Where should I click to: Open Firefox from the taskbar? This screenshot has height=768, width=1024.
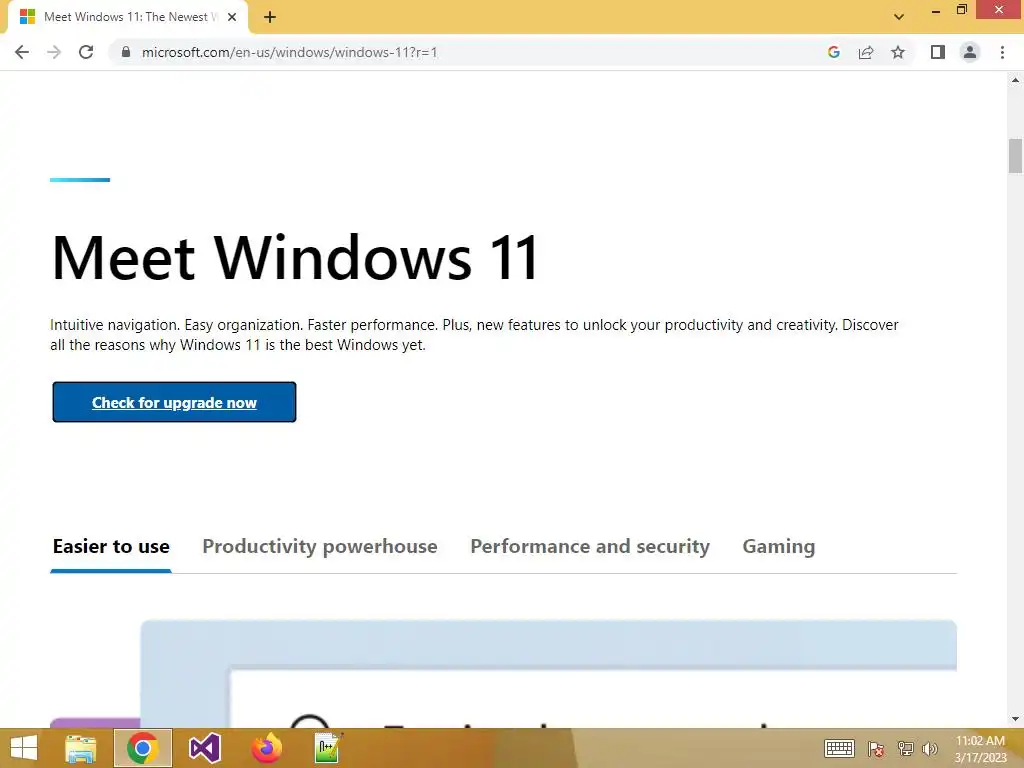(x=266, y=748)
